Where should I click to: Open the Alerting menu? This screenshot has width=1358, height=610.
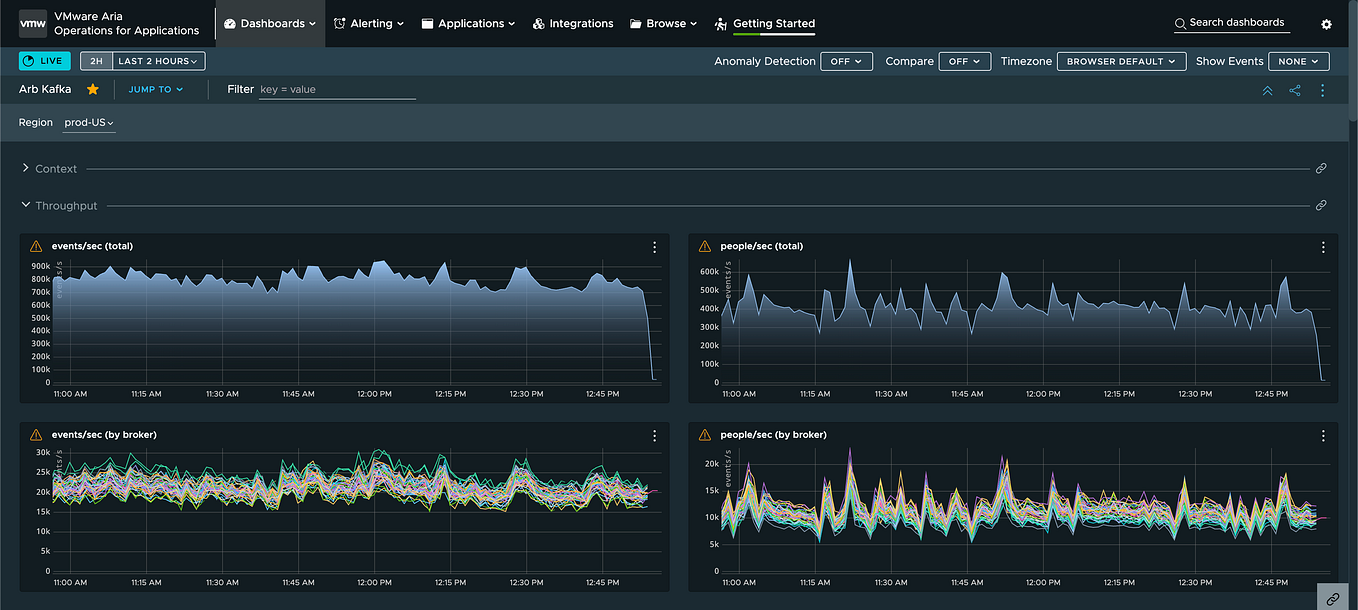(368, 23)
